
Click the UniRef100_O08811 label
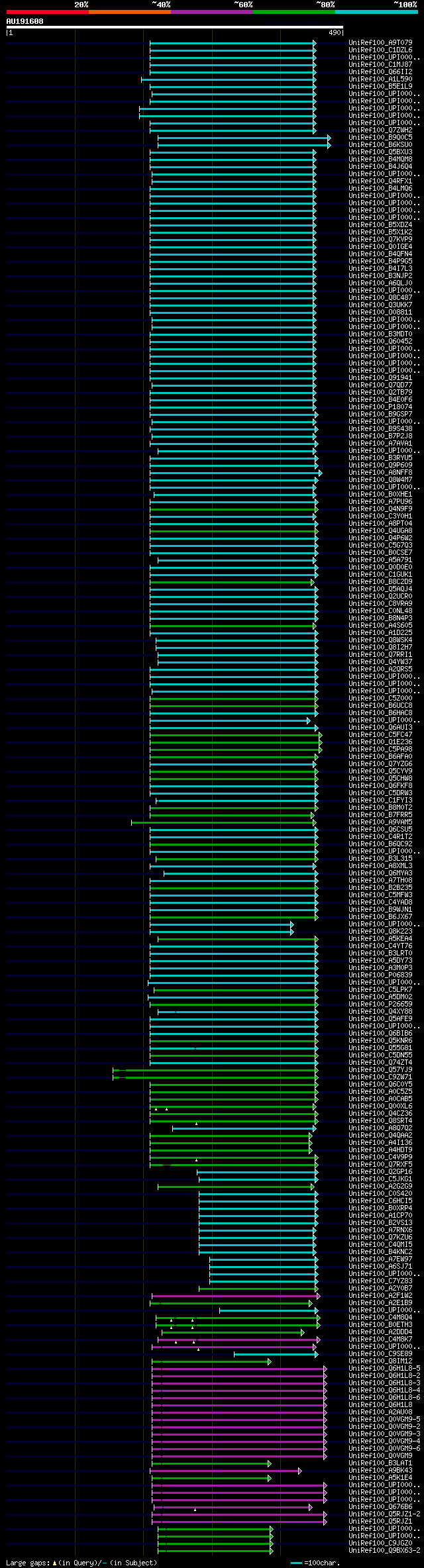pyautogui.click(x=380, y=312)
